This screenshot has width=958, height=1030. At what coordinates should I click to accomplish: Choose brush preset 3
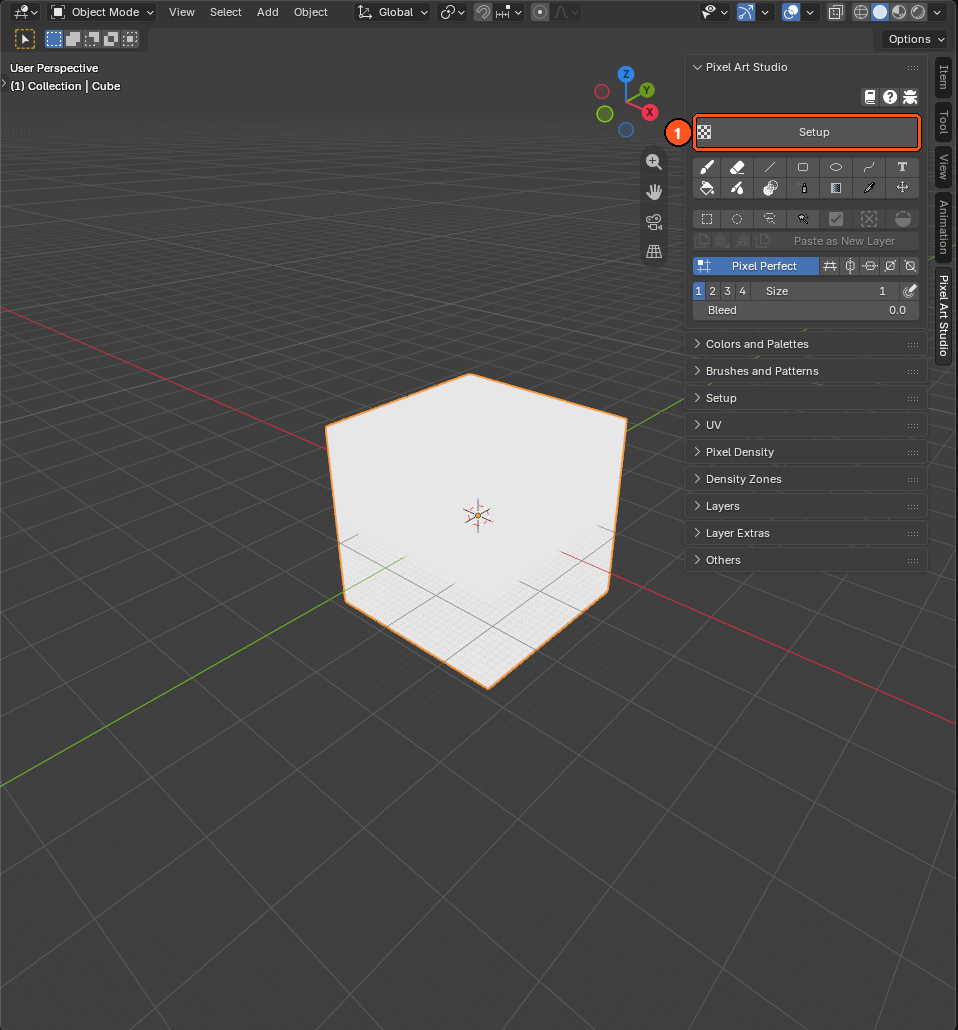pyautogui.click(x=727, y=291)
